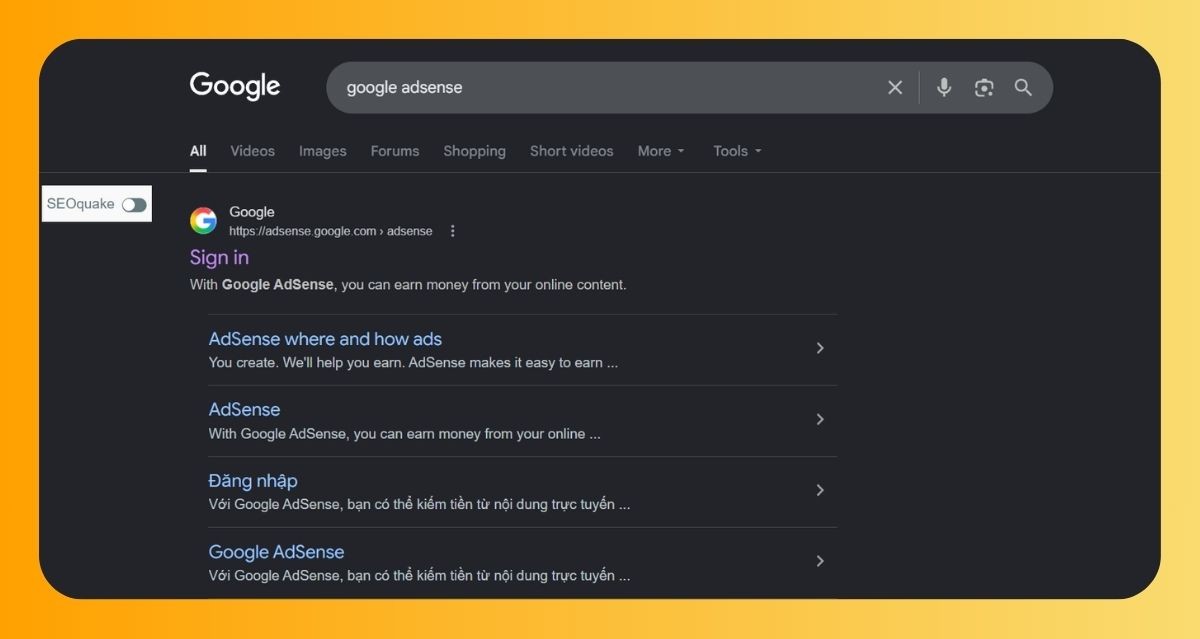Expand the More dropdown
Image resolution: width=1200 pixels, height=639 pixels.
tap(661, 151)
